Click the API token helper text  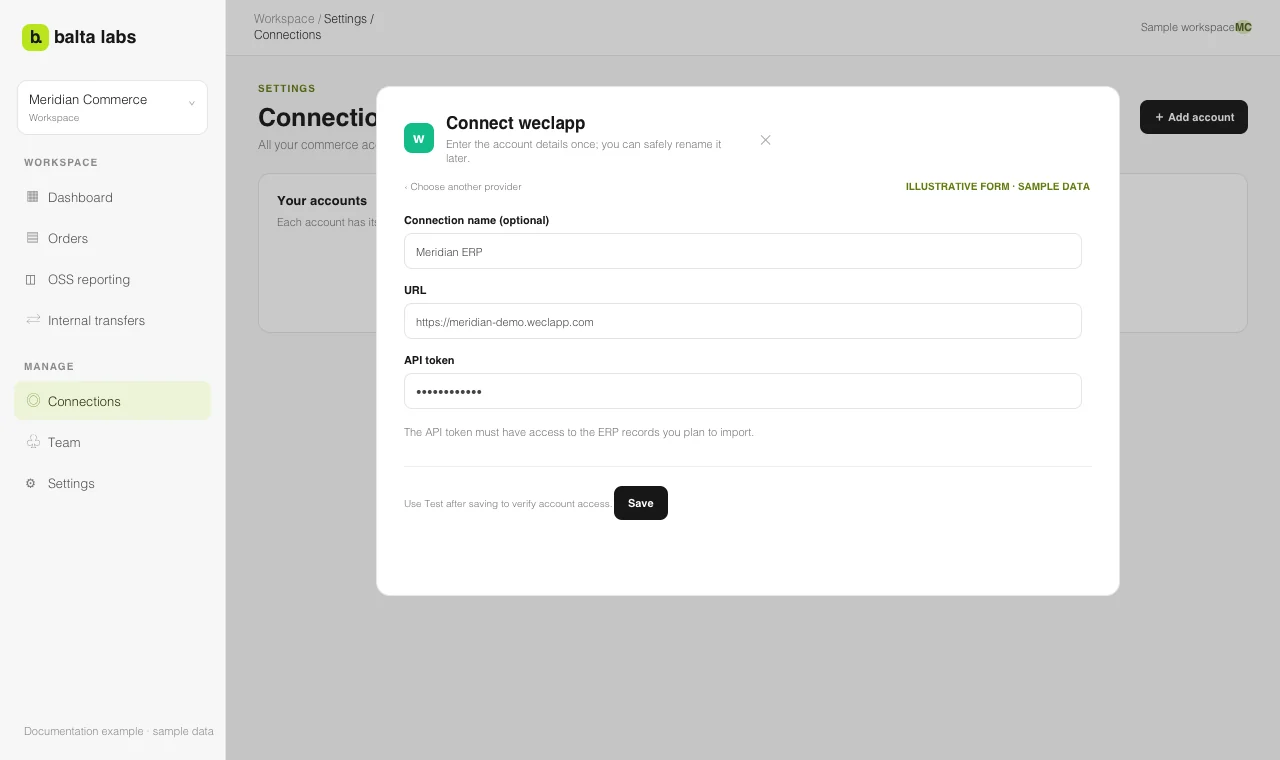tap(579, 433)
